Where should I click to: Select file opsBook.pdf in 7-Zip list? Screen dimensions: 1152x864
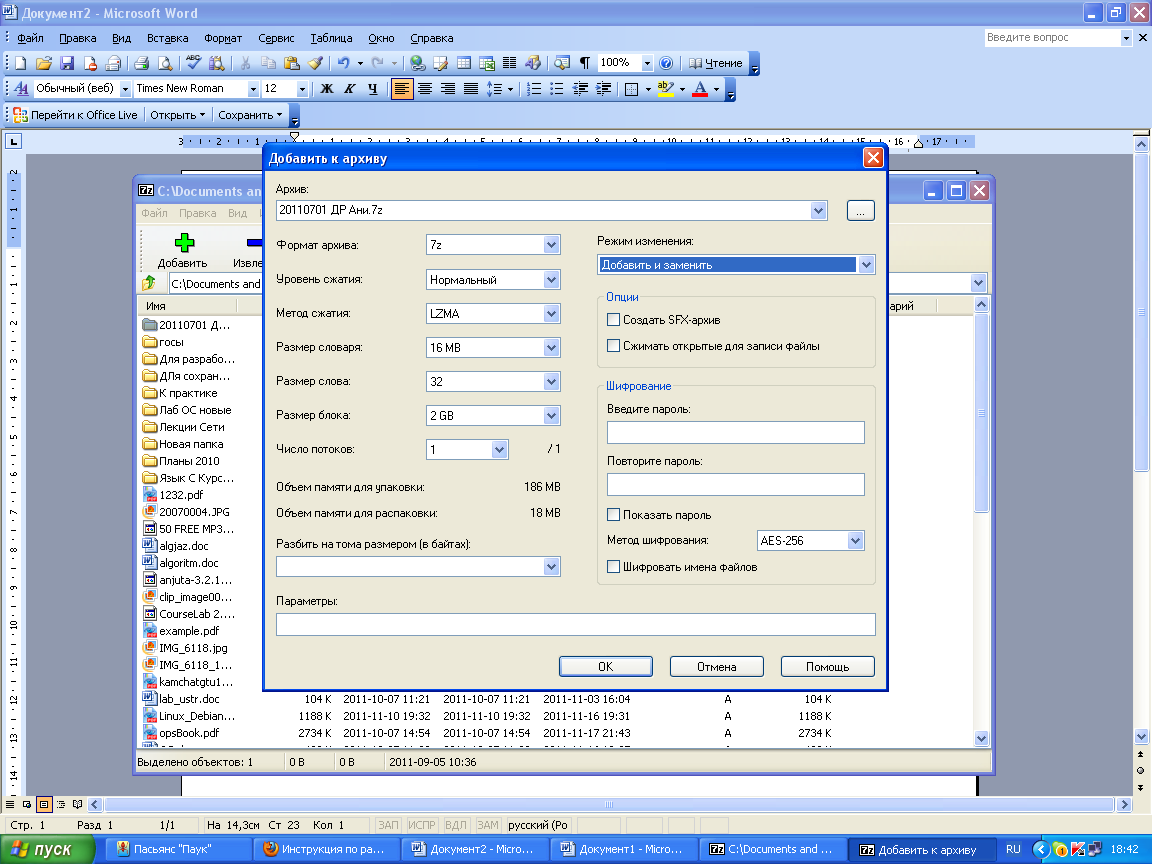pyautogui.click(x=190, y=733)
